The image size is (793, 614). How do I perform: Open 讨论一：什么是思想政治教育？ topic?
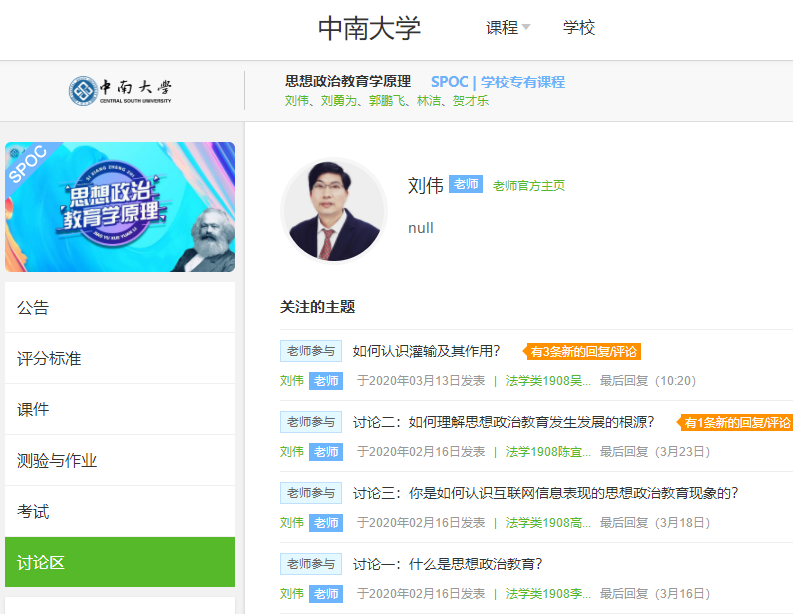coord(448,564)
